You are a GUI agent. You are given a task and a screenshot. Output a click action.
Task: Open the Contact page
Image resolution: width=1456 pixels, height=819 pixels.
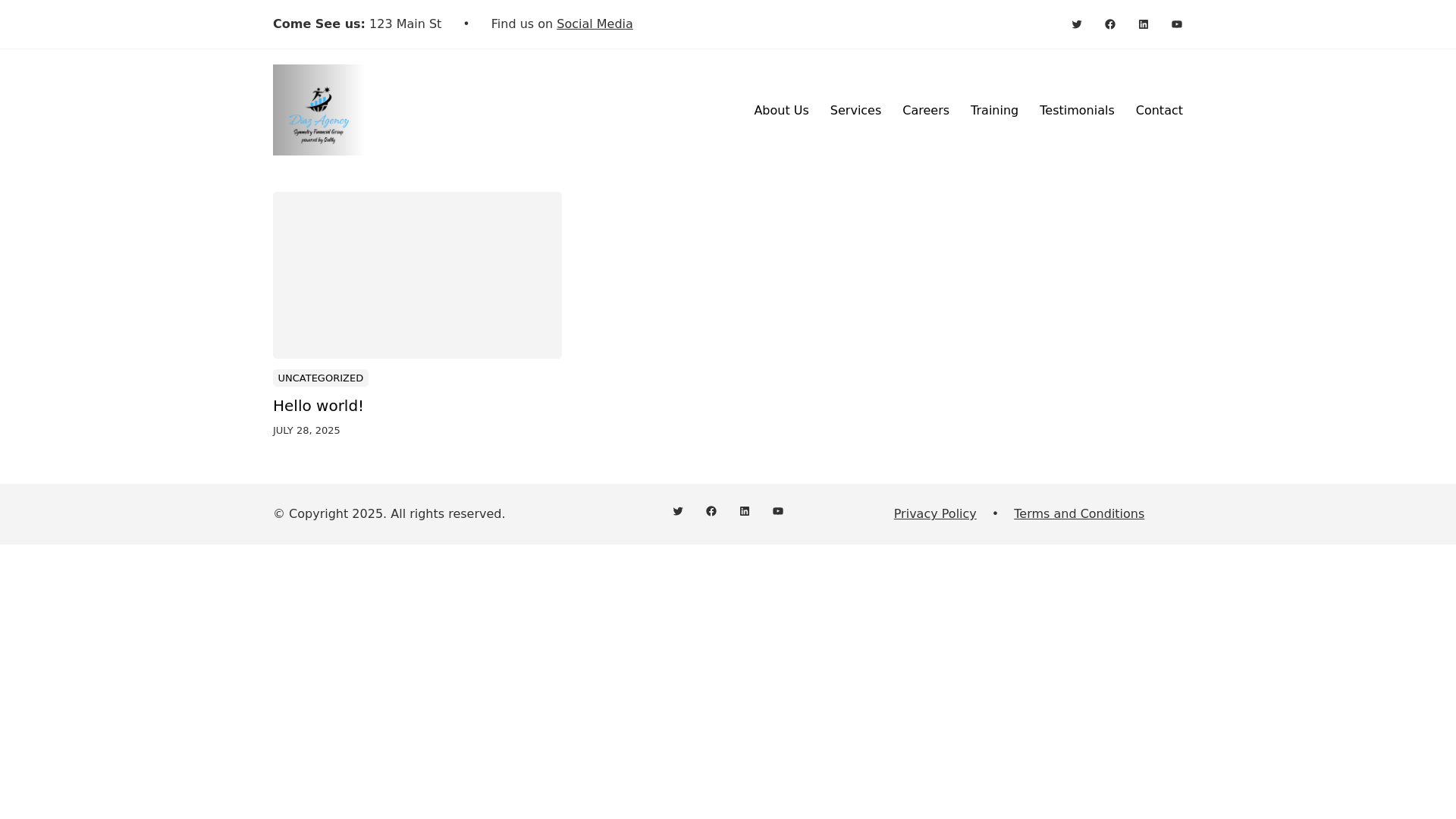(x=1159, y=111)
